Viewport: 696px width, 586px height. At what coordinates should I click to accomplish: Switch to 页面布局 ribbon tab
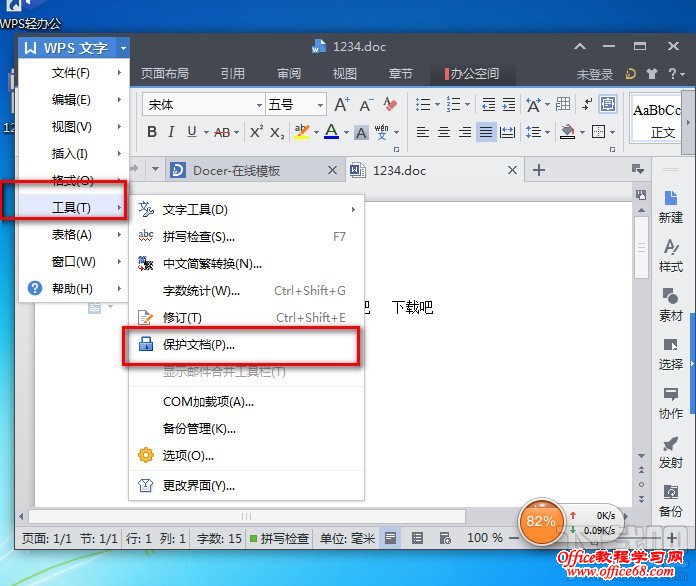pyautogui.click(x=165, y=74)
